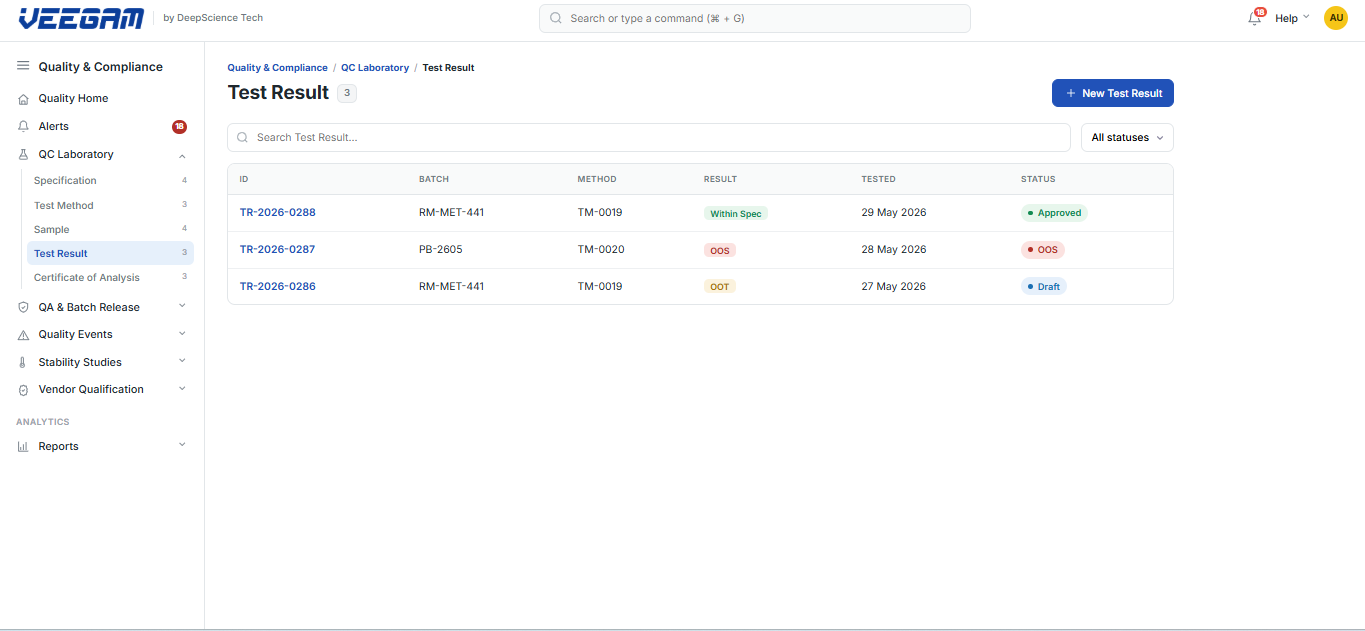1365x631 pixels.
Task: Click the magnifier icon in top search bar
Action: coord(556,18)
